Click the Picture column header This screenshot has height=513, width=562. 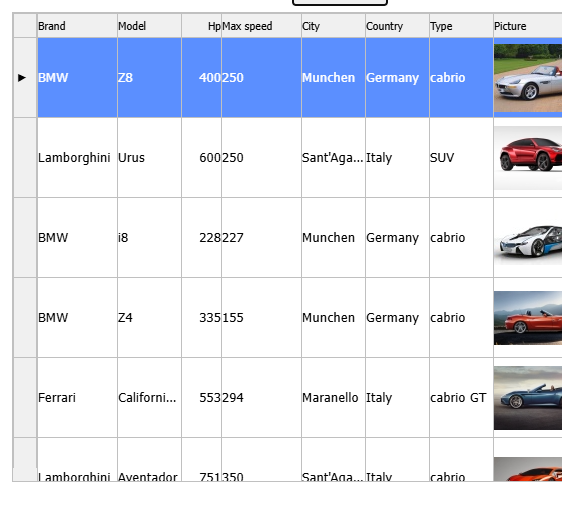click(528, 26)
